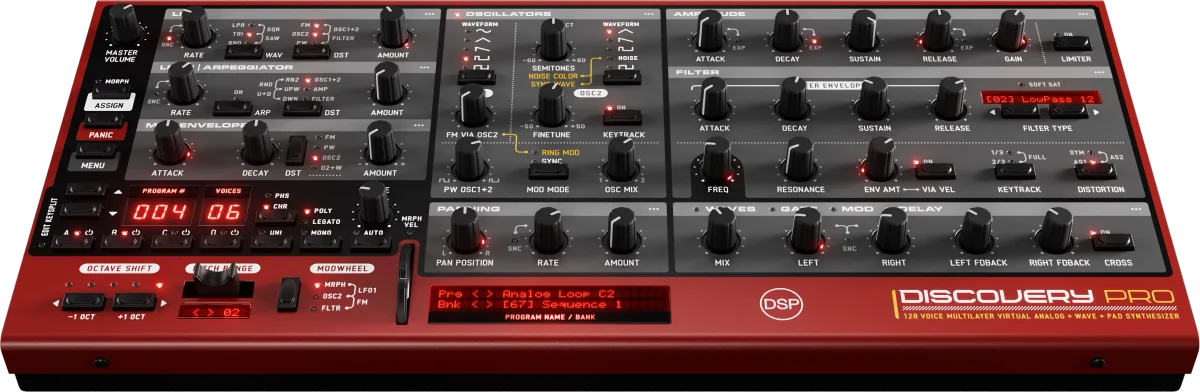Open the Bnk bank selector
Image resolution: width=1200 pixels, height=392 pixels.
tap(550, 306)
